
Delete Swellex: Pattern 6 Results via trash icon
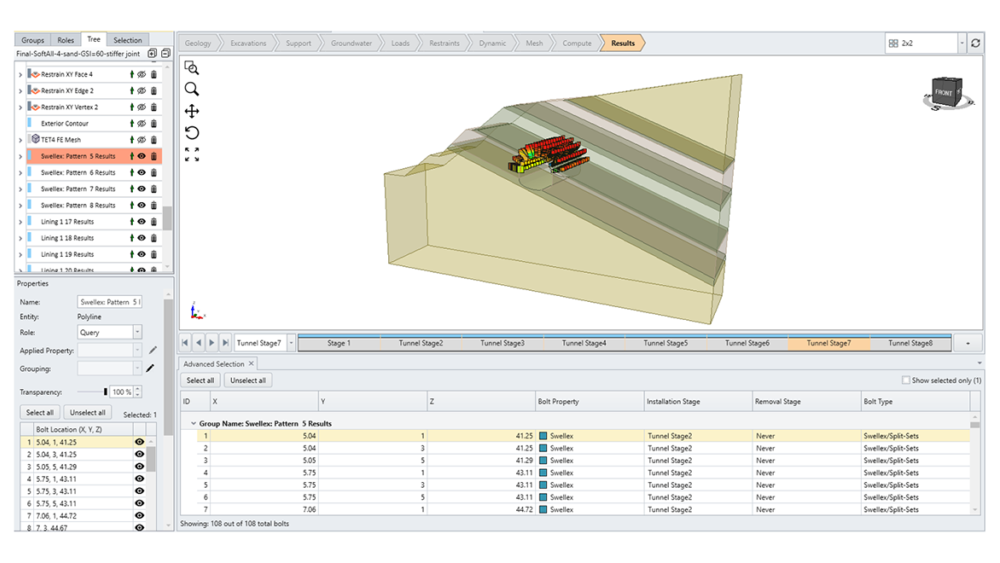pos(154,172)
